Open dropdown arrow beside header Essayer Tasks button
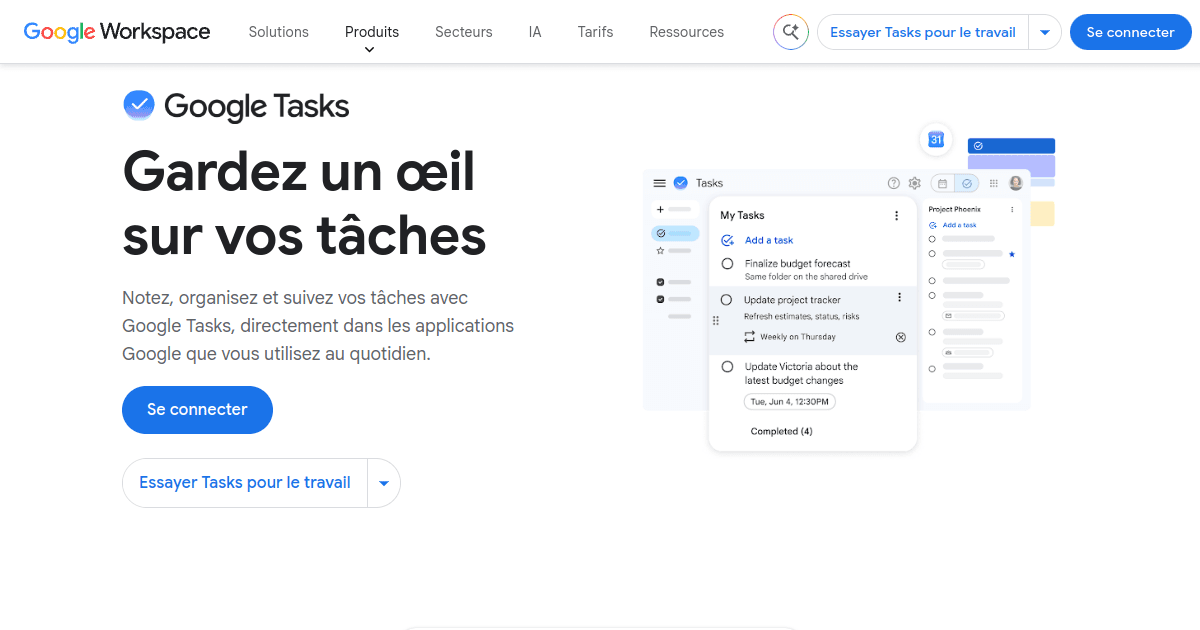The width and height of the screenshot is (1200, 630). 1045,32
